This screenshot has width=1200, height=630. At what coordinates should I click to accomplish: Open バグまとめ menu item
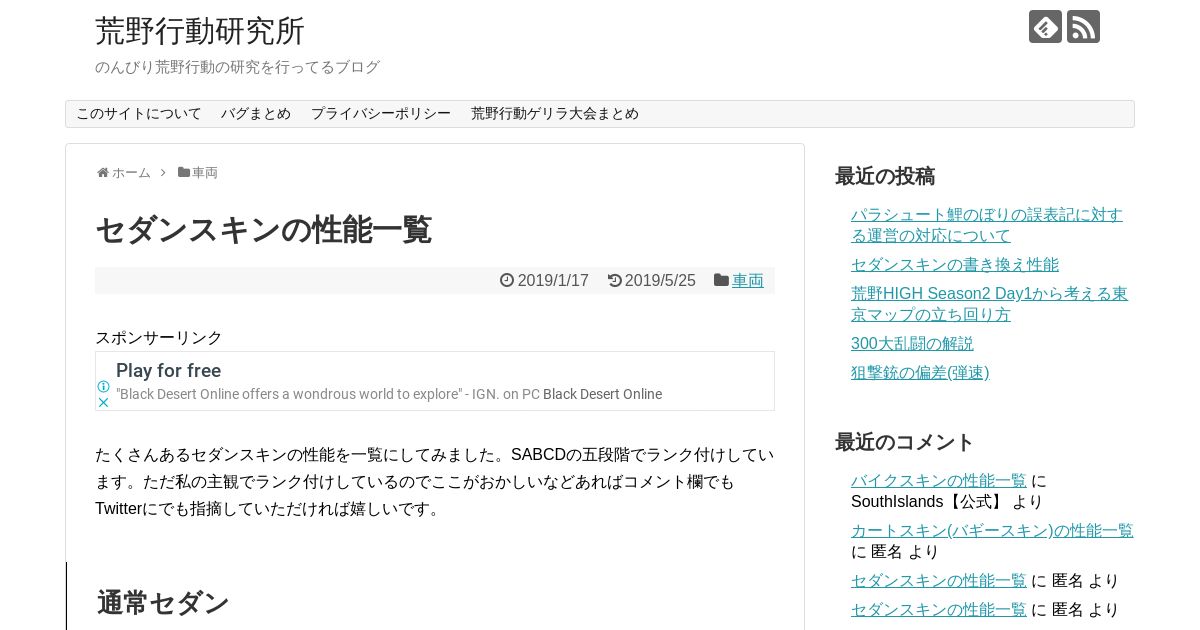pos(256,114)
